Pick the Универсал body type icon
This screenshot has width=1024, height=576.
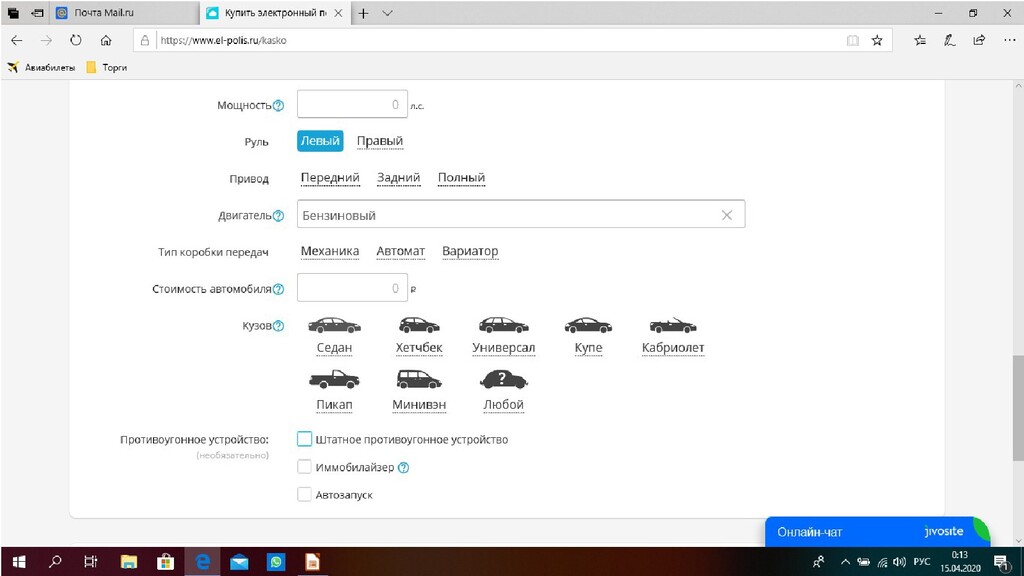pyautogui.click(x=504, y=325)
